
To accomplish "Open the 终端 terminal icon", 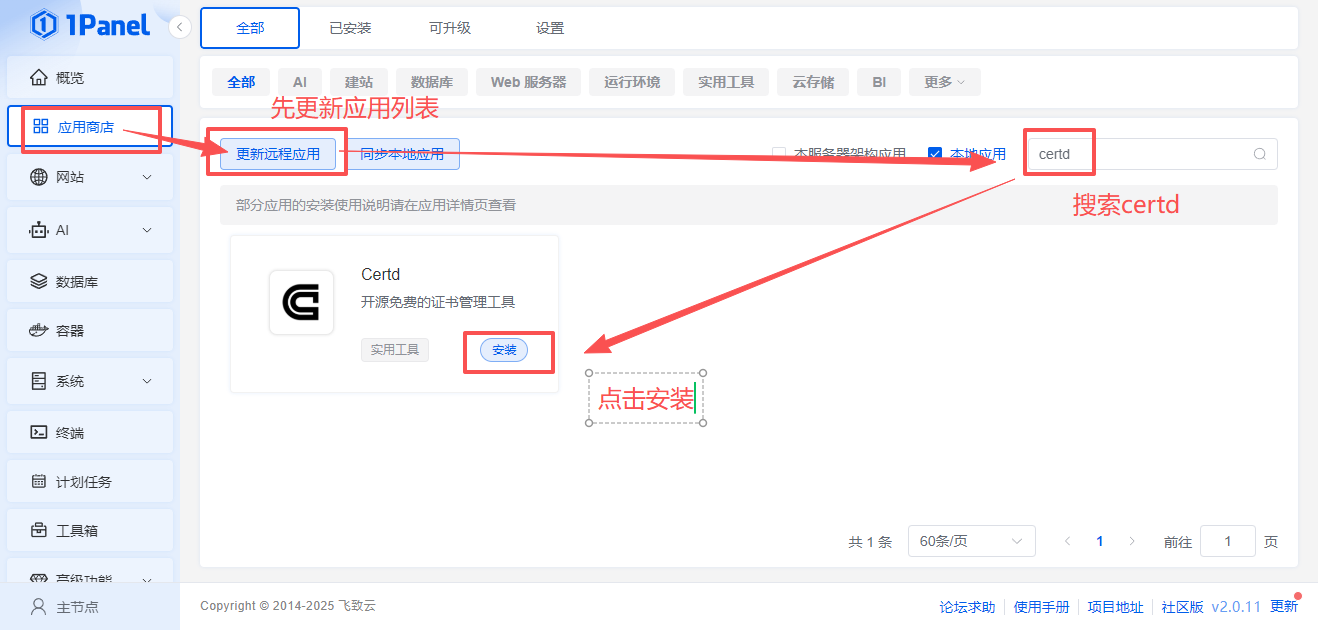I will (x=39, y=433).
